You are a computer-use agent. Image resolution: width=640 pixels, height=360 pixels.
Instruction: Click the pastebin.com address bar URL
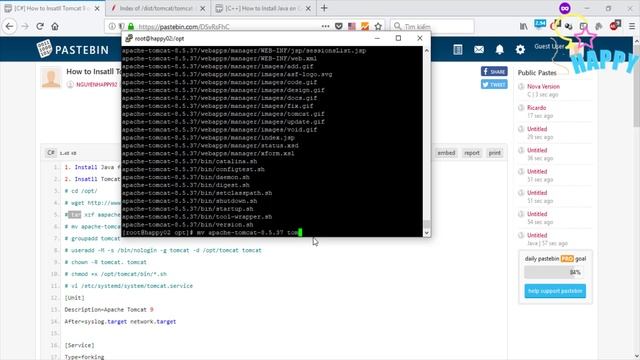[184, 27]
